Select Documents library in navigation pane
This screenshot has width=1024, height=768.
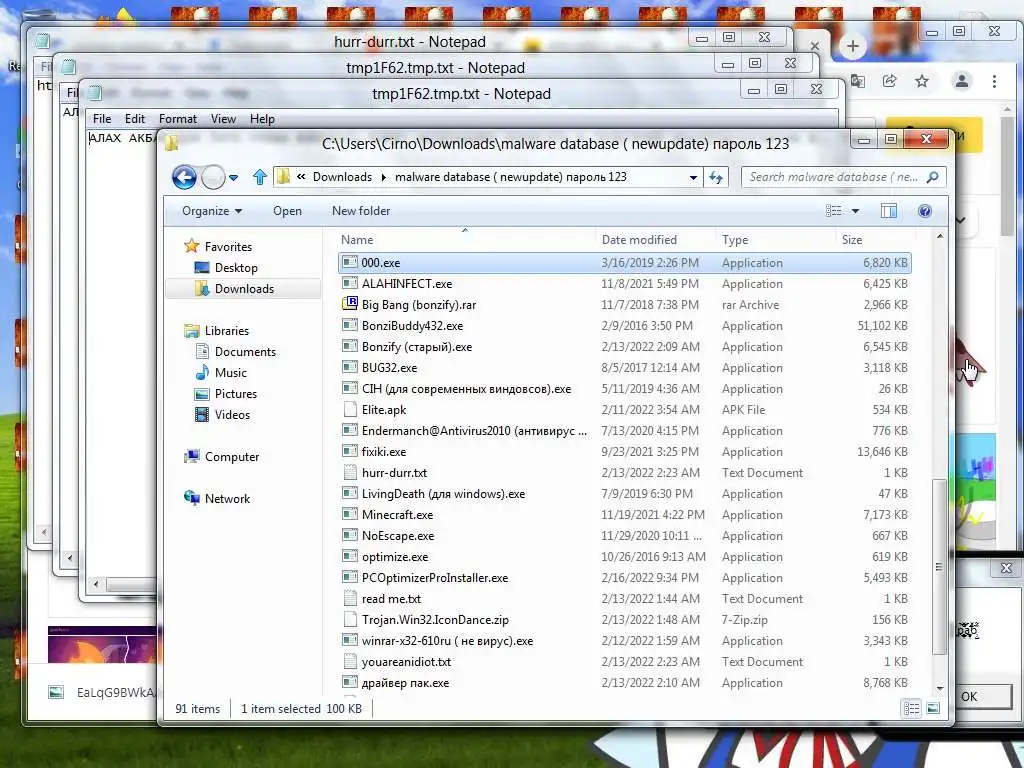point(235,351)
